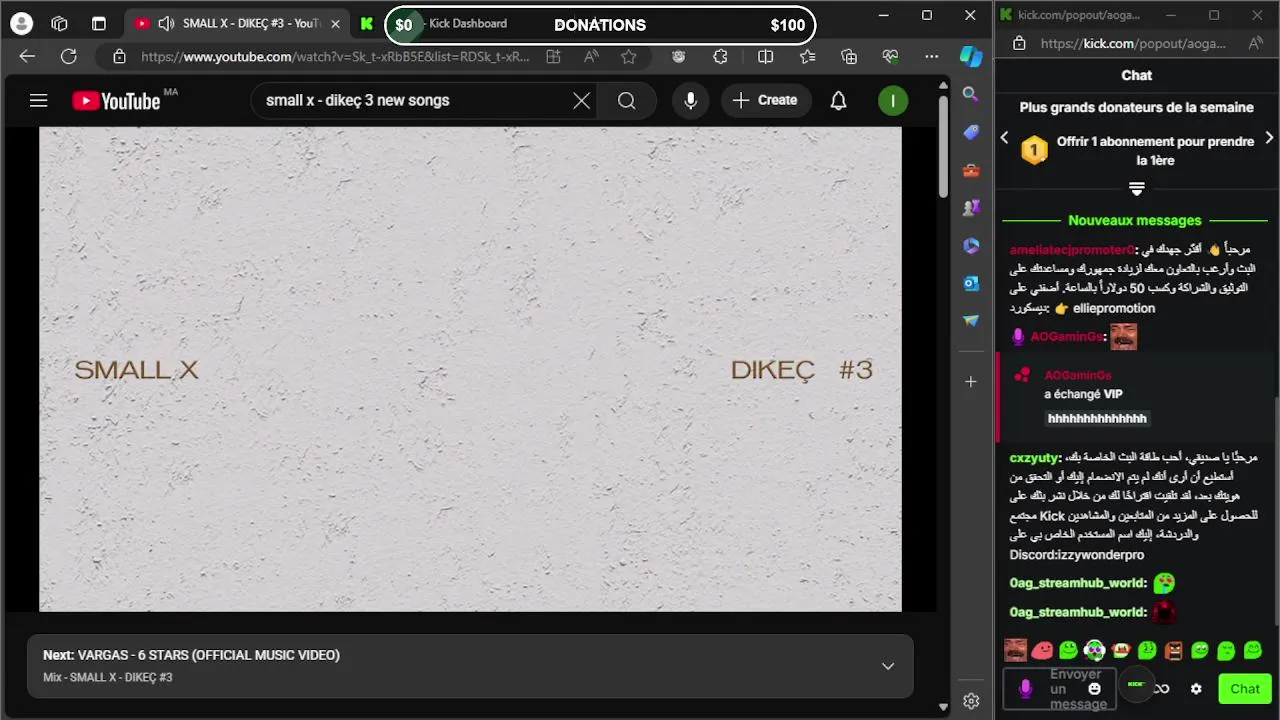This screenshot has width=1280, height=720.
Task: Open the Offrir 1 abonnement link
Action: tap(1155, 151)
